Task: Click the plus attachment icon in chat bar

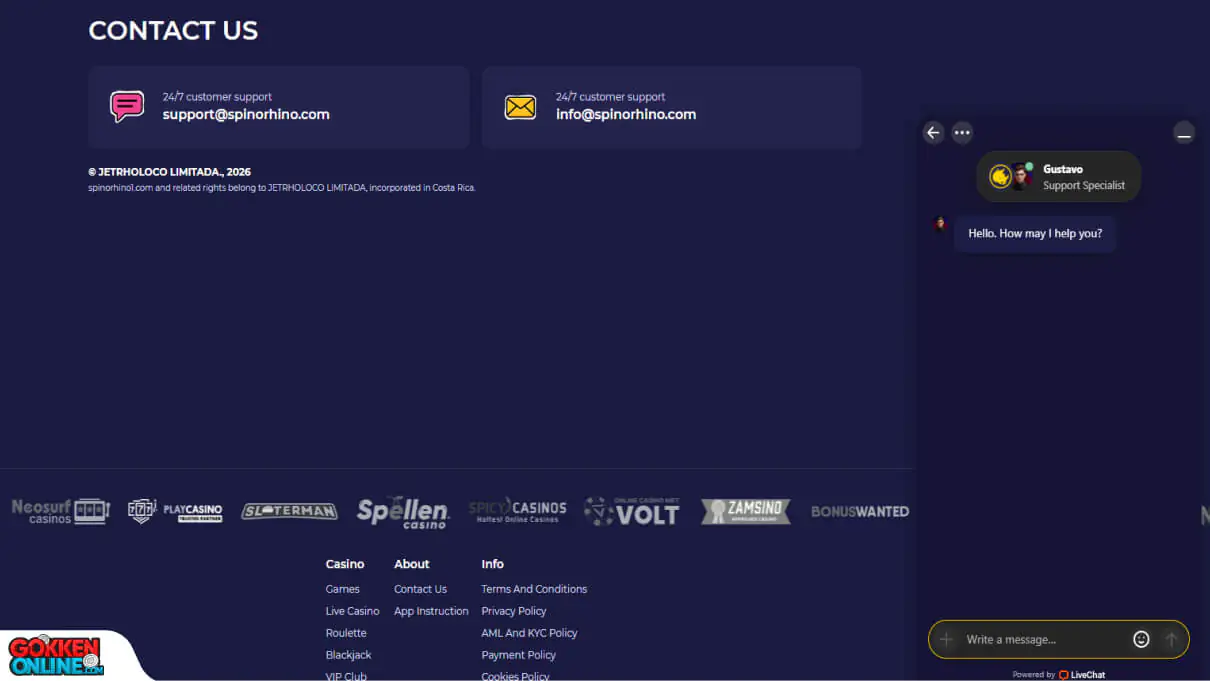Action: 946,639
